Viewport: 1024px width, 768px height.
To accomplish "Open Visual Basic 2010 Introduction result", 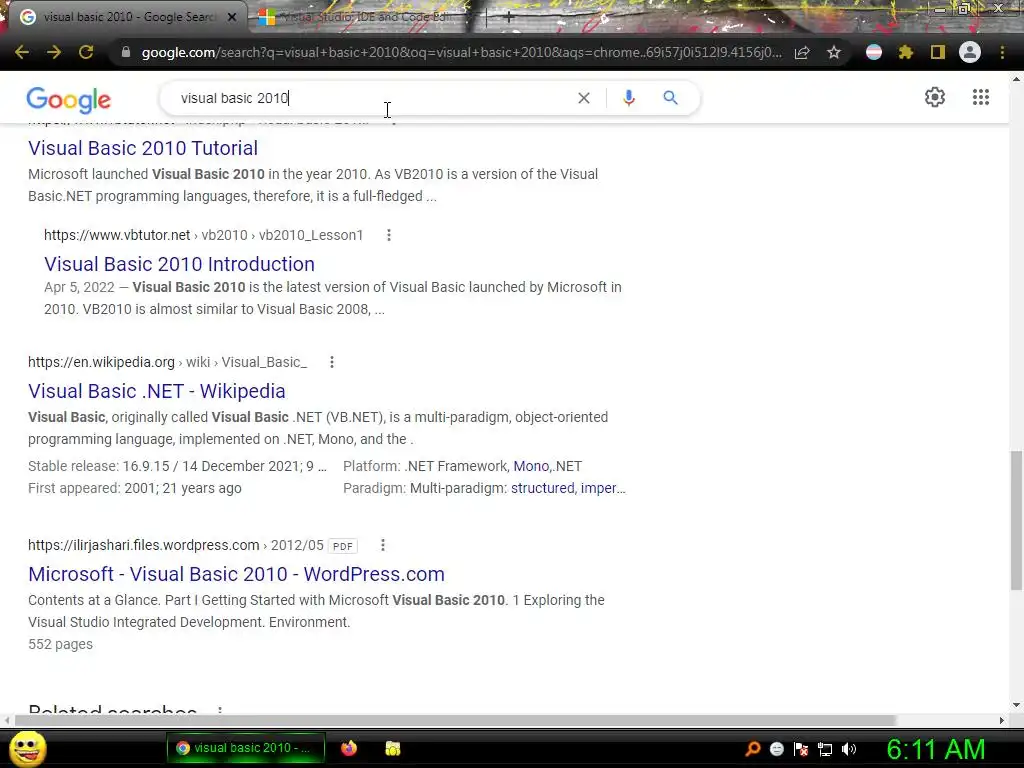I will [x=179, y=264].
